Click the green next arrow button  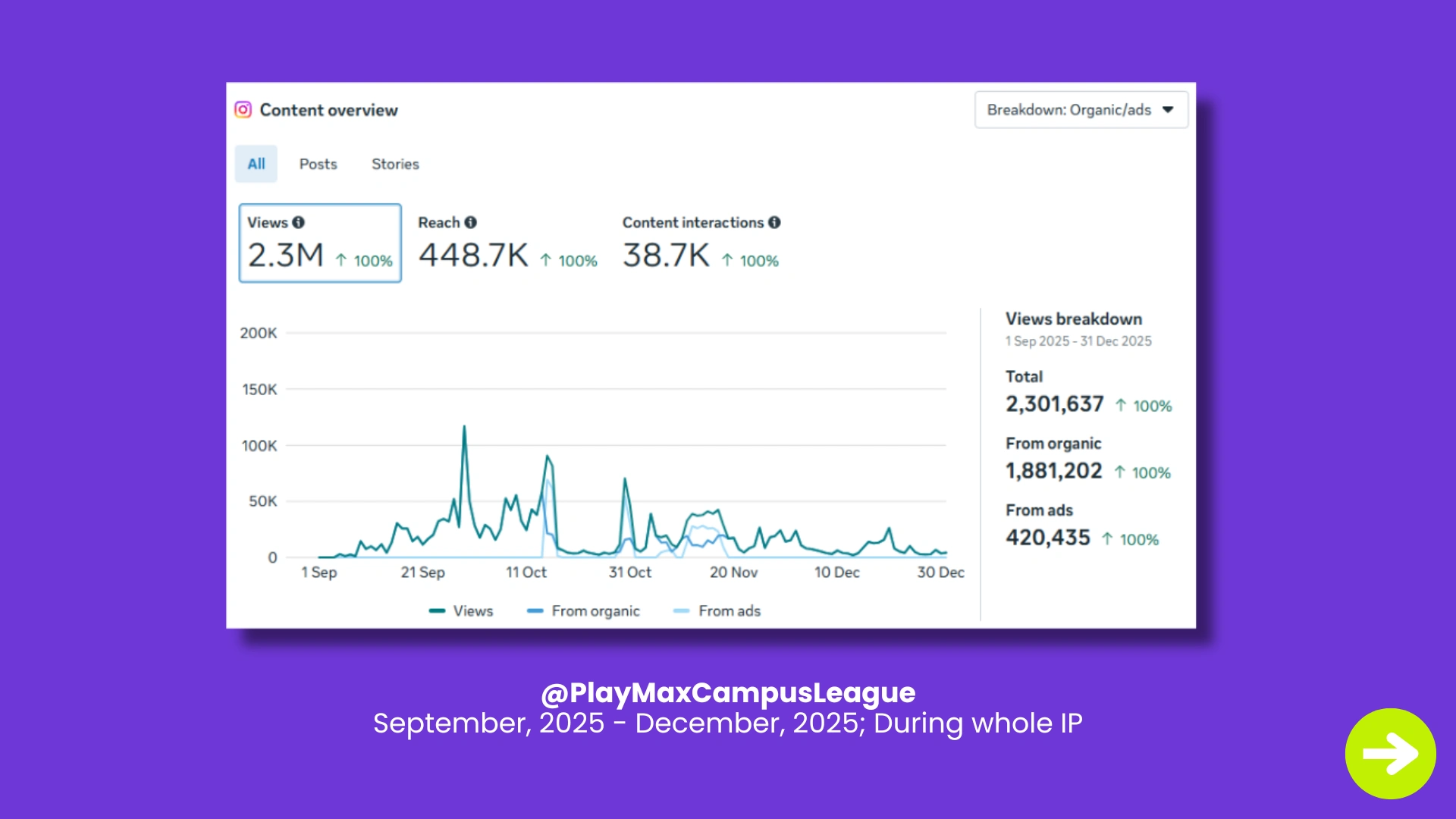[x=1390, y=753]
